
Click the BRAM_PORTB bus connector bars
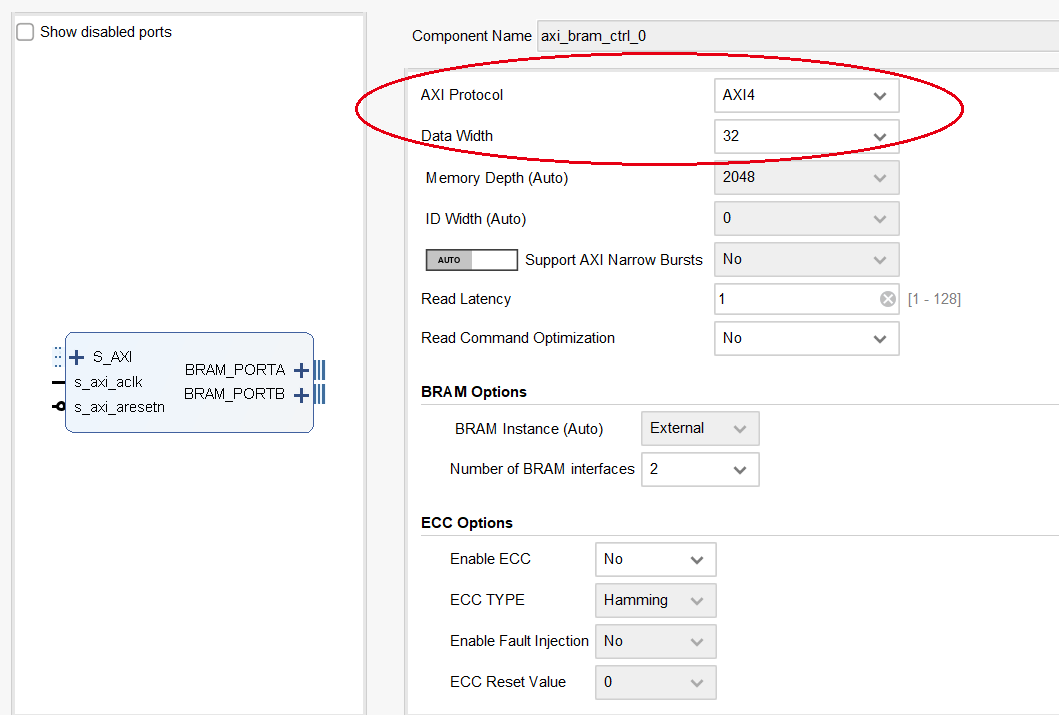coord(319,394)
